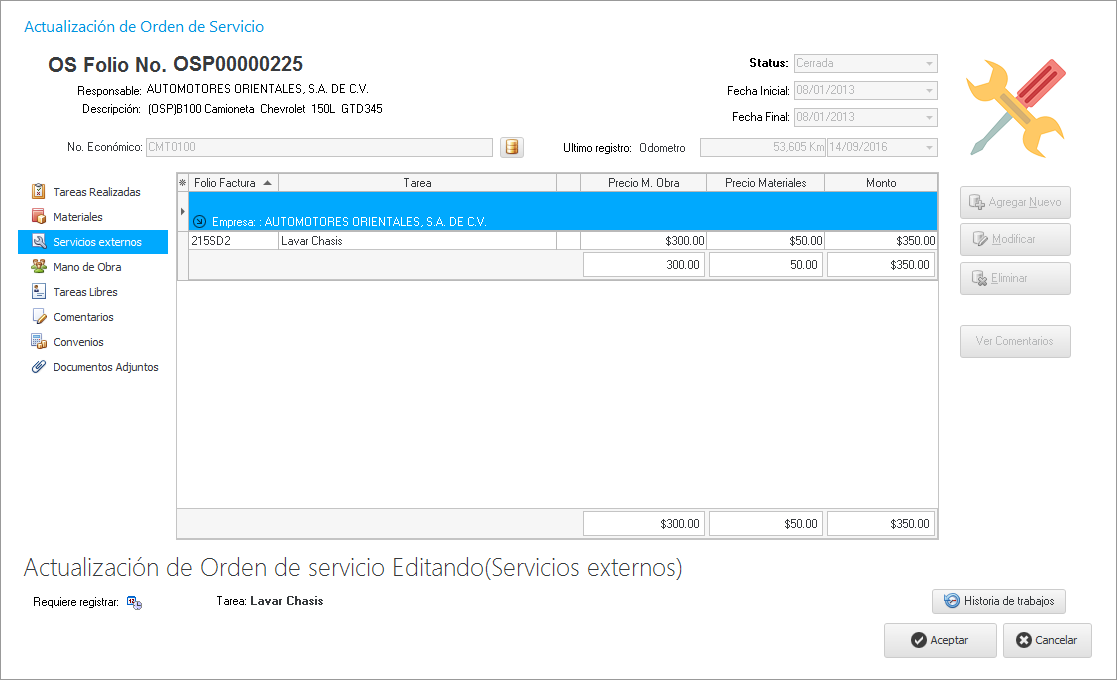Viewport: 1117px width, 680px height.
Task: Select the Lavar Chasis table row
Action: click(416, 241)
